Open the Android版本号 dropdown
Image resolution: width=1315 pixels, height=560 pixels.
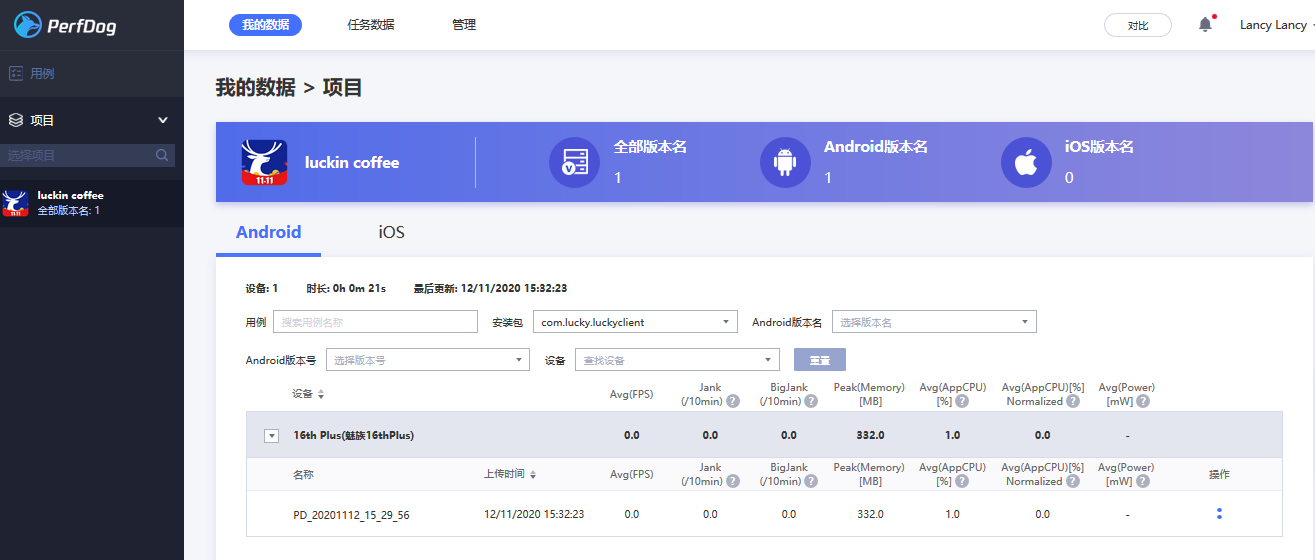point(428,360)
